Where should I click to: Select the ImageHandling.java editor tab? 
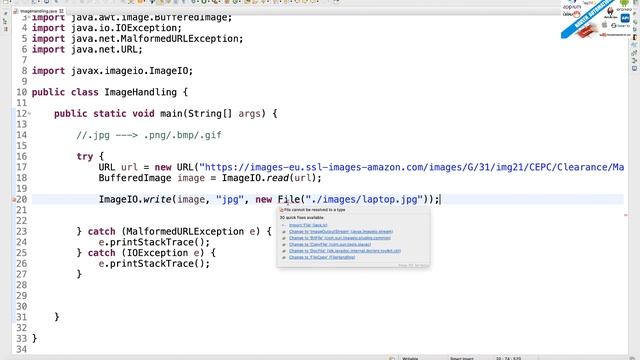coord(39,11)
